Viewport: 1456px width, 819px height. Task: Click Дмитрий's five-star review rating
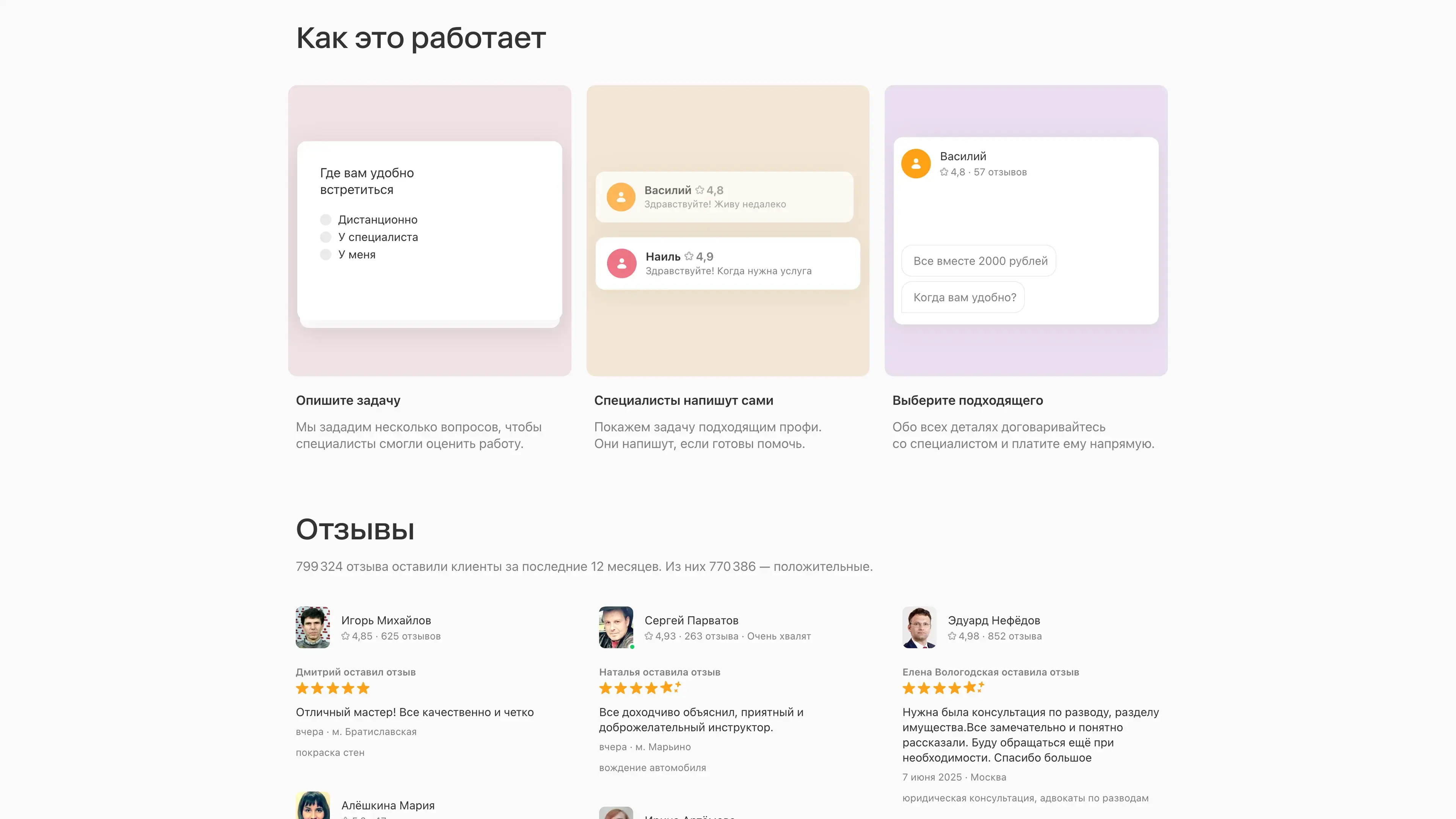pos(333,689)
